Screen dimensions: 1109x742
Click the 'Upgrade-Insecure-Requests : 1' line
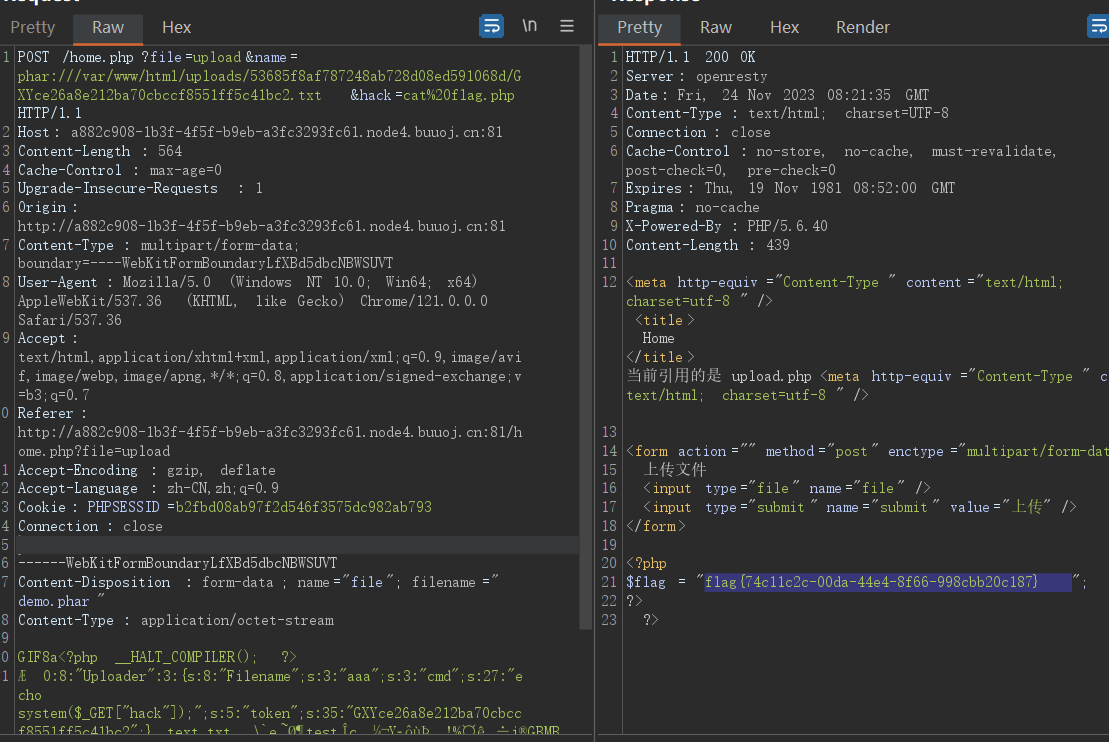click(x=140, y=188)
